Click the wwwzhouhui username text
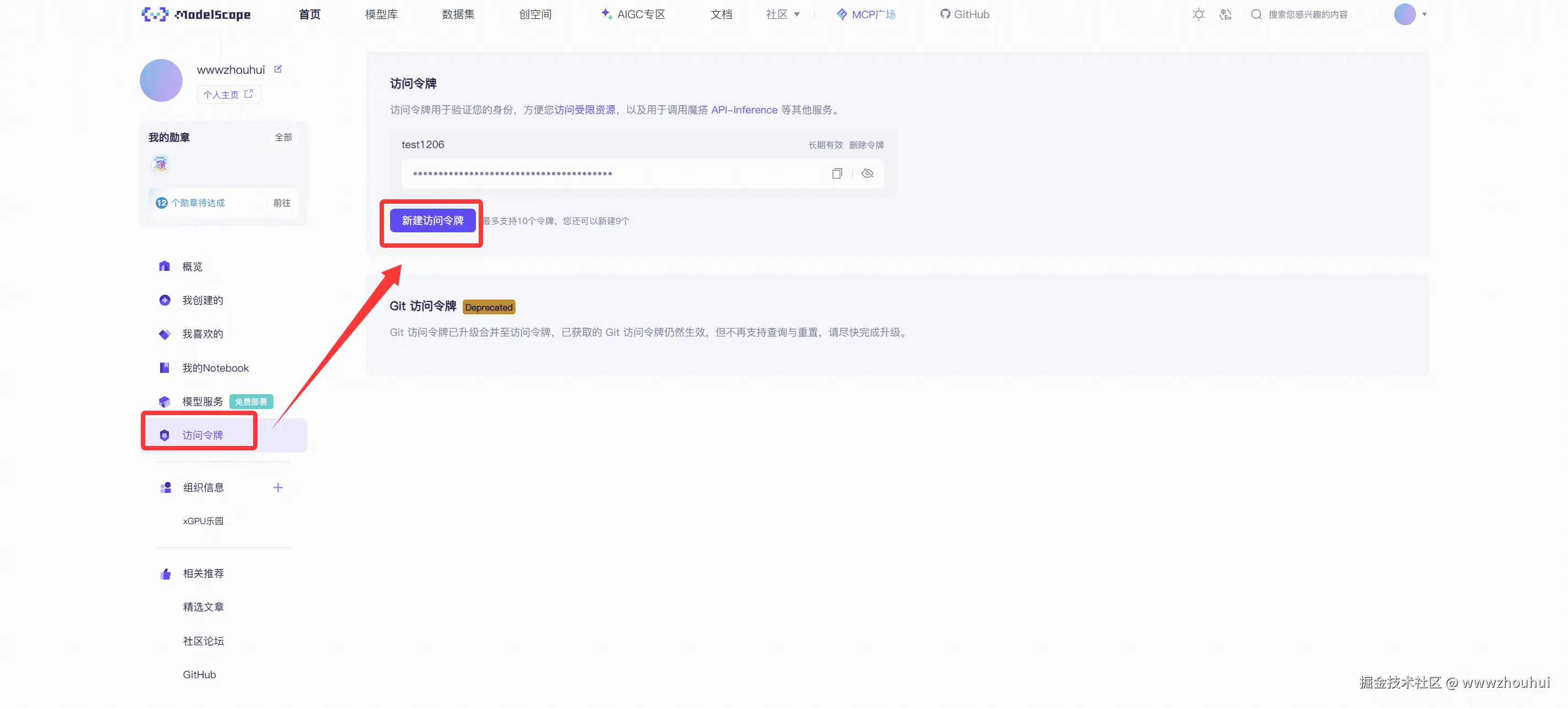1568x708 pixels. coord(231,69)
